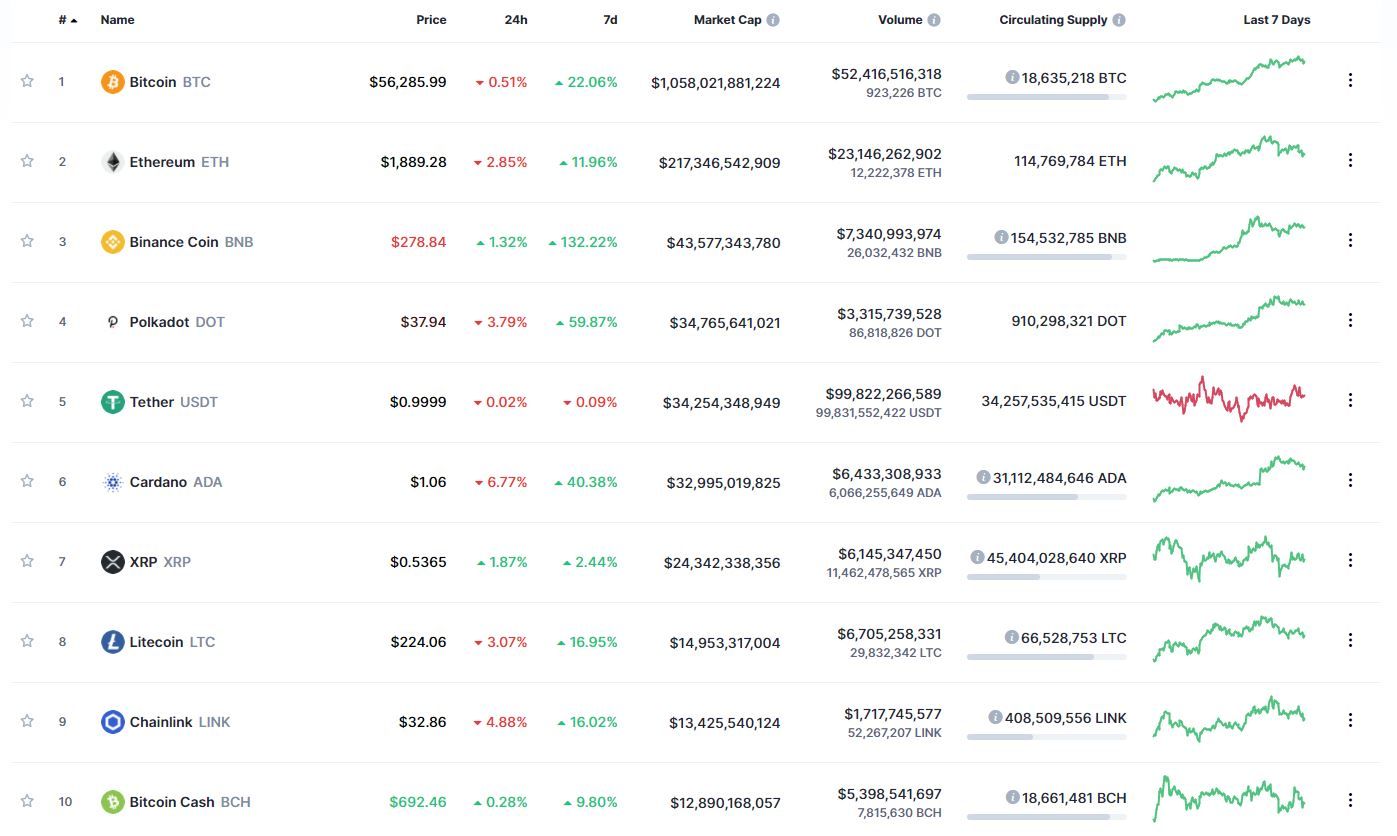Viewport: 1397px width, 836px height.
Task: Click the Chainlink hexagon logo
Action: [113, 722]
